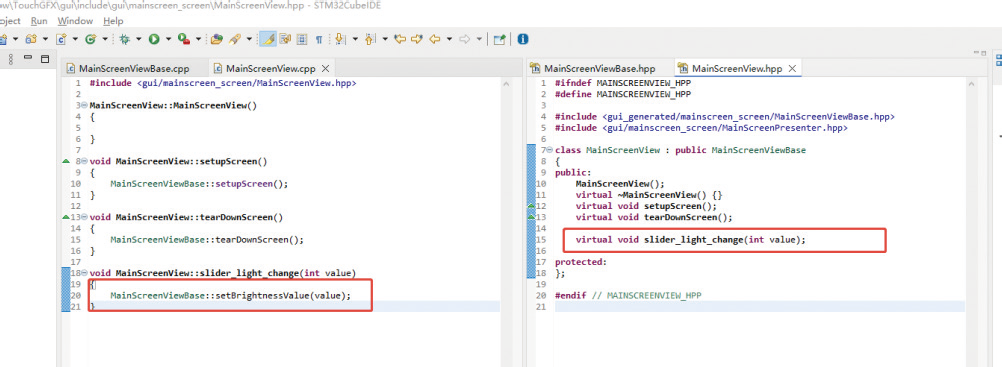Click override marker at hpp line 12

(530, 206)
